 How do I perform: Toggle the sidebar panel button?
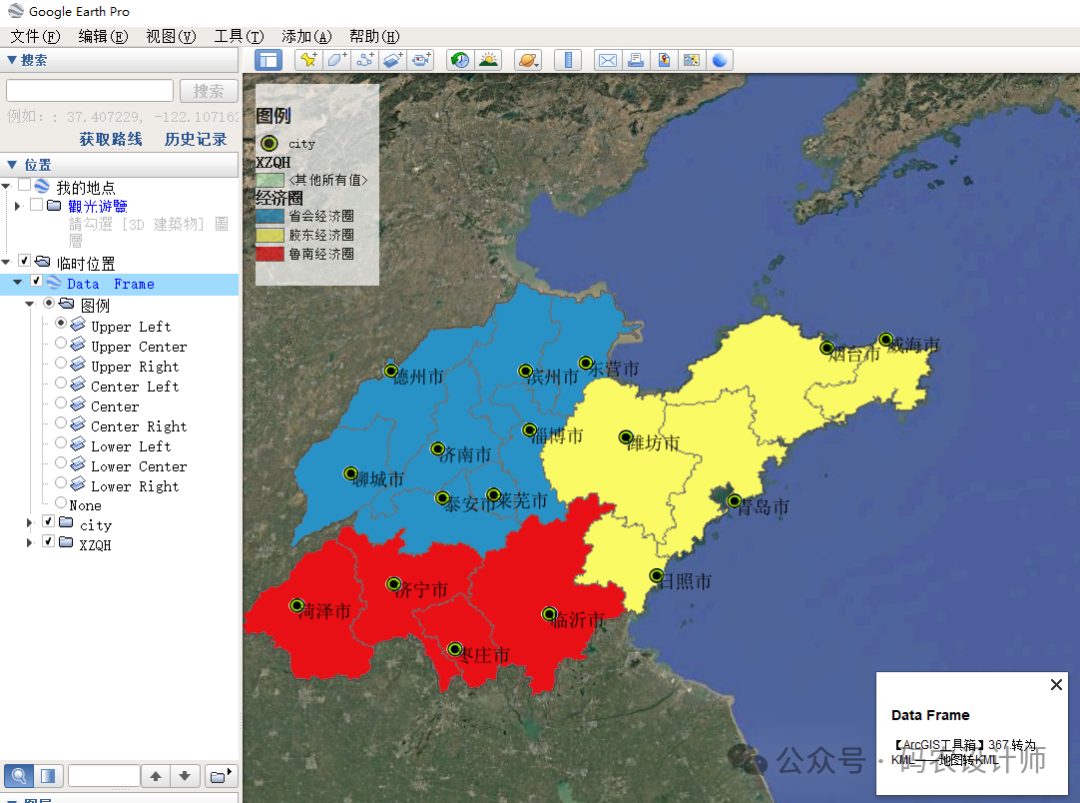268,60
